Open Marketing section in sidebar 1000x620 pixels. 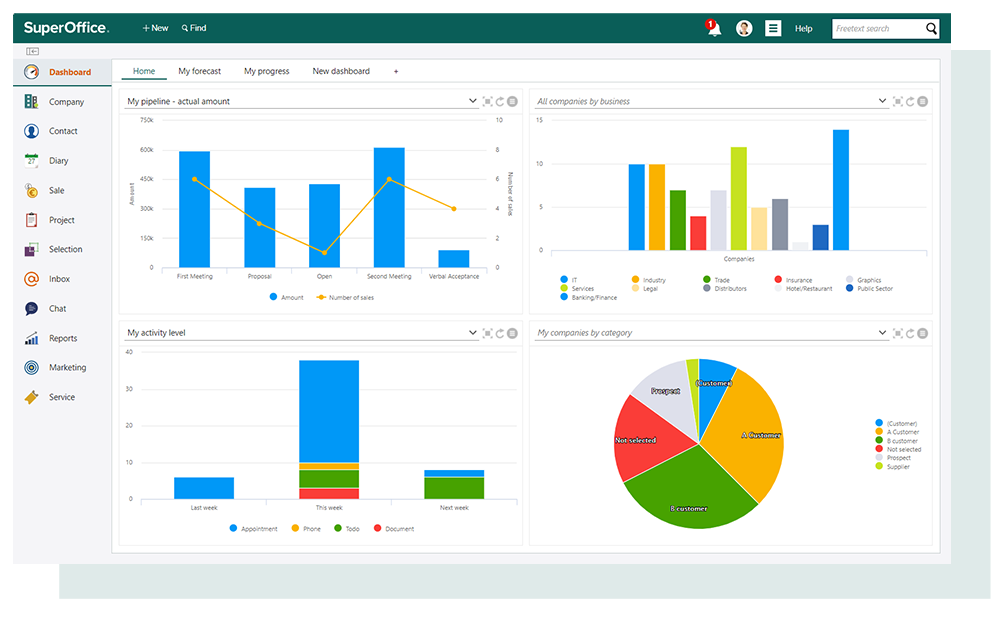point(66,368)
